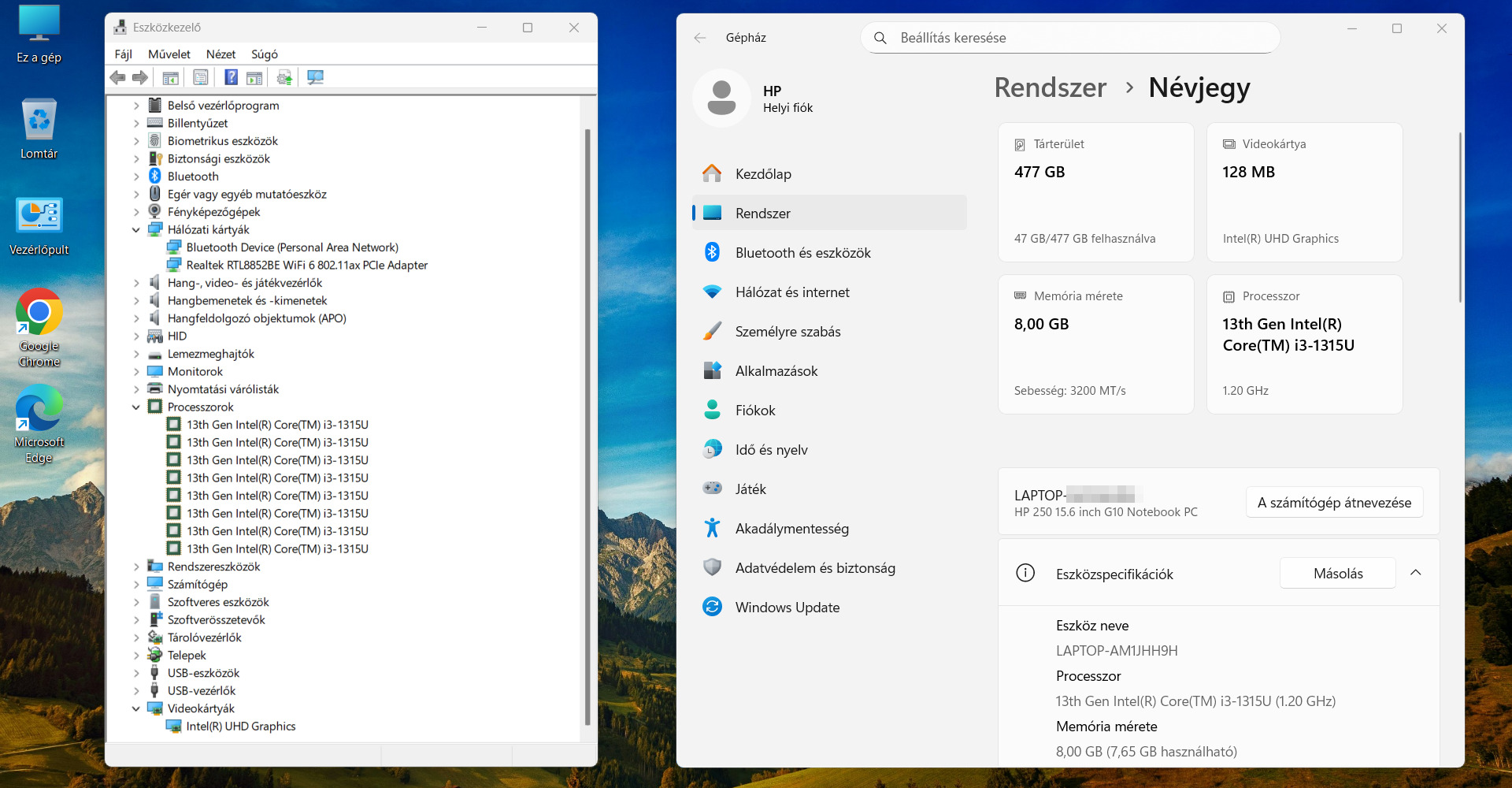Expand the USB-vezérlők node
Image resolution: width=1512 pixels, height=788 pixels.
(136, 690)
